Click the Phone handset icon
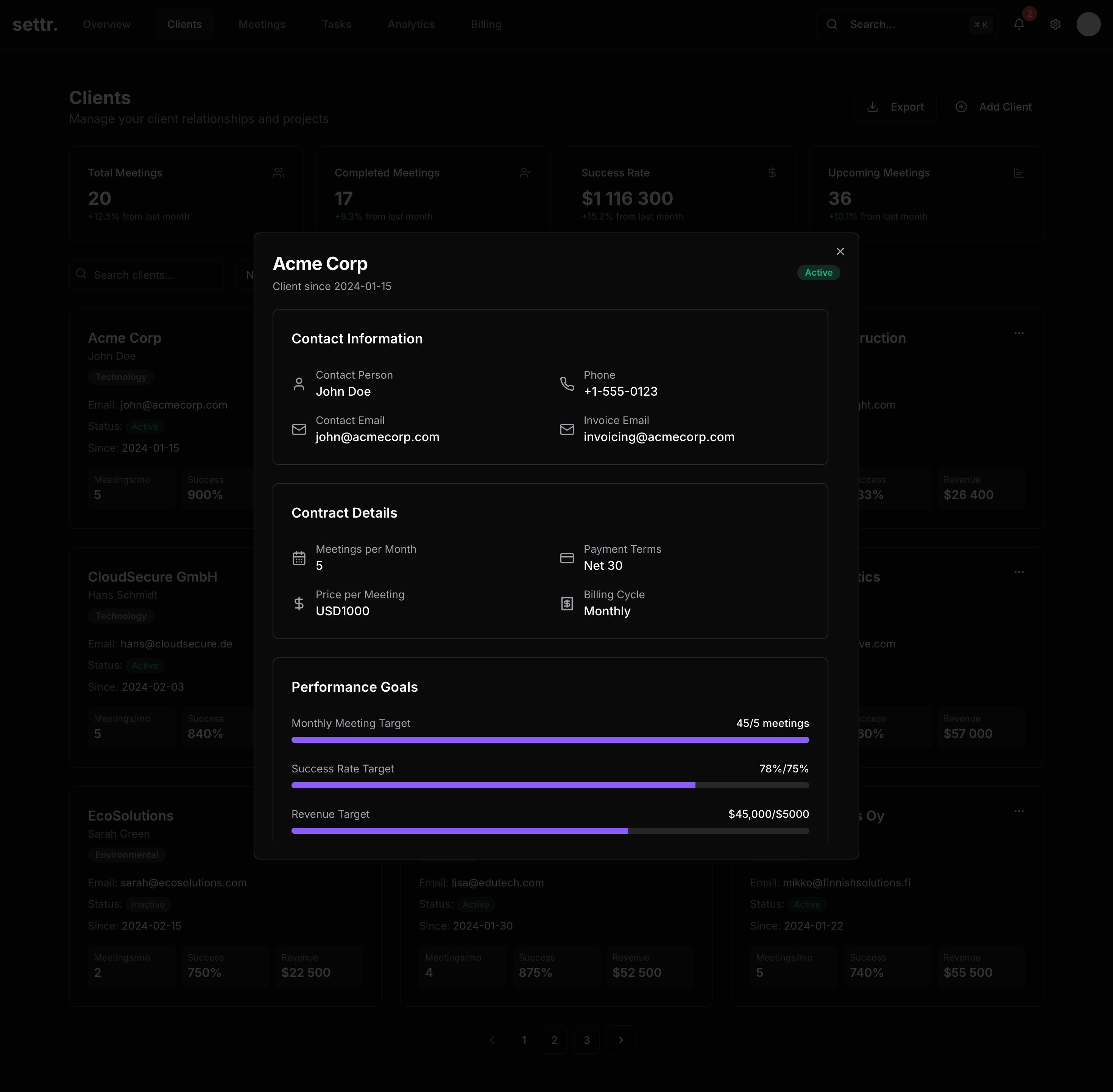Viewport: 1113px width, 1092px height. tap(567, 384)
